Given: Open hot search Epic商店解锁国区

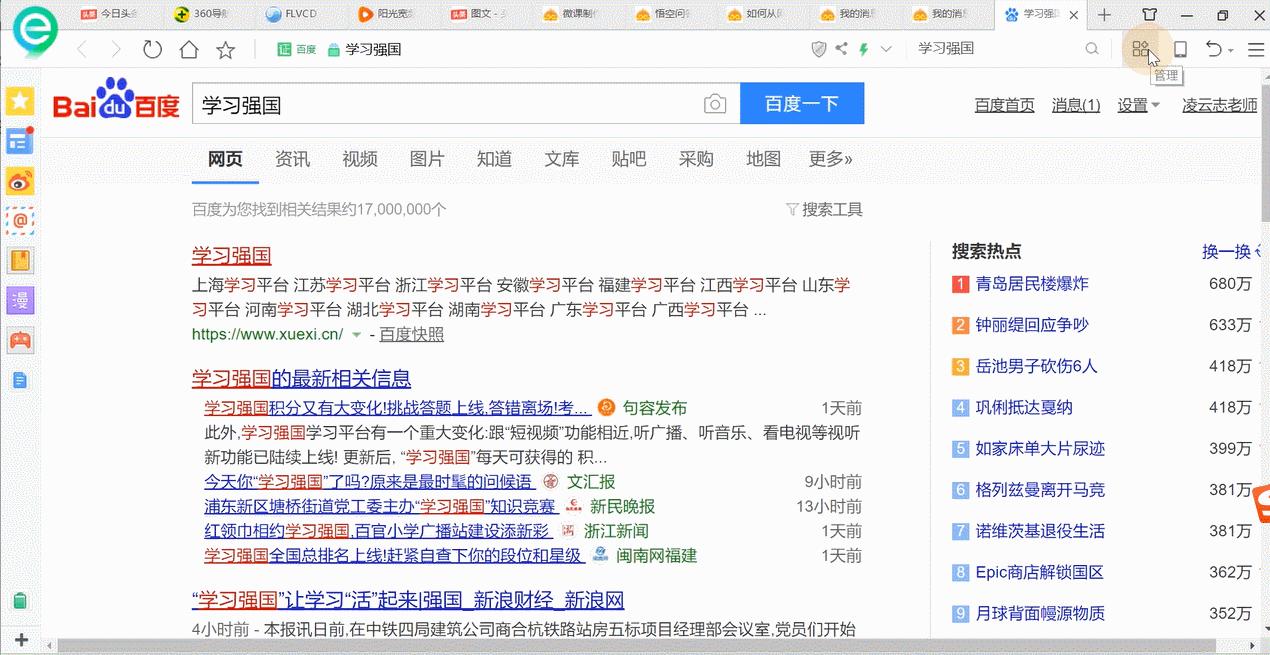Looking at the screenshot, I should click(x=1040, y=572).
